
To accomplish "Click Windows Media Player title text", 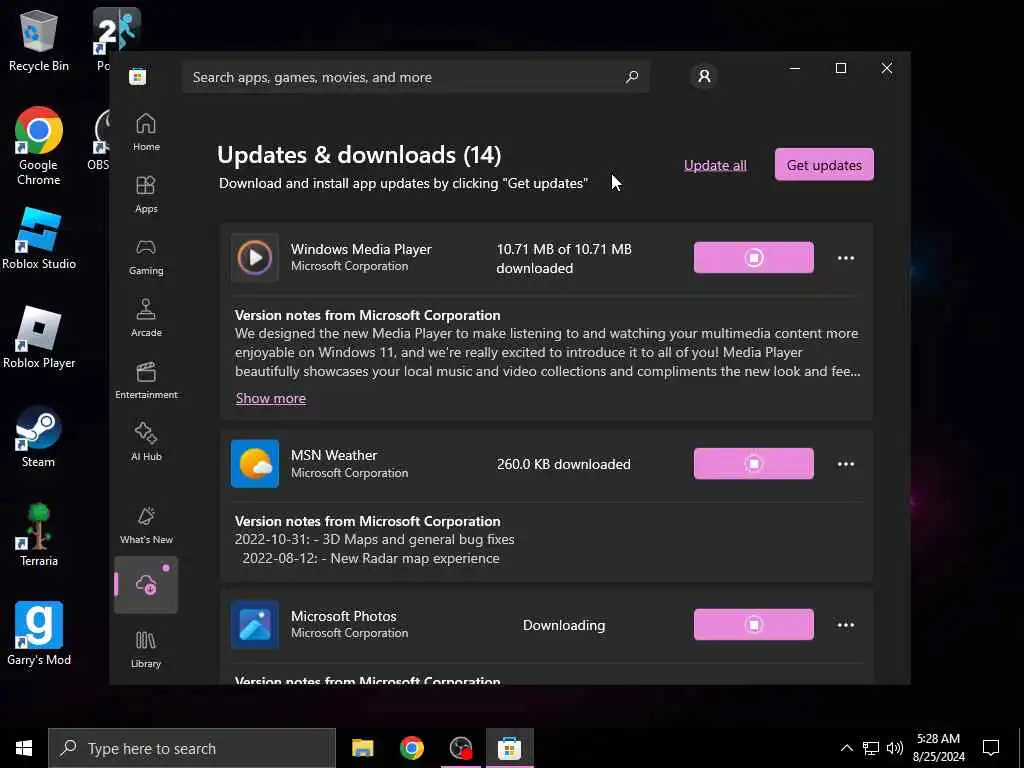I will (x=361, y=249).
